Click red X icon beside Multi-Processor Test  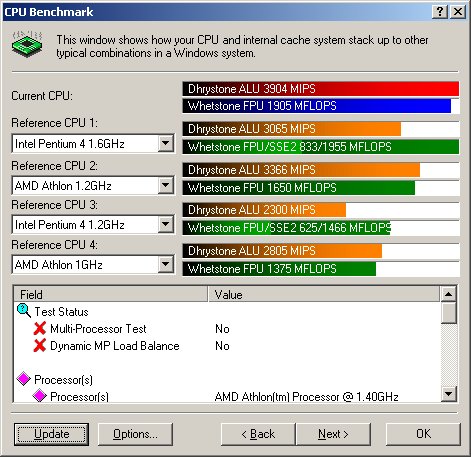40,328
